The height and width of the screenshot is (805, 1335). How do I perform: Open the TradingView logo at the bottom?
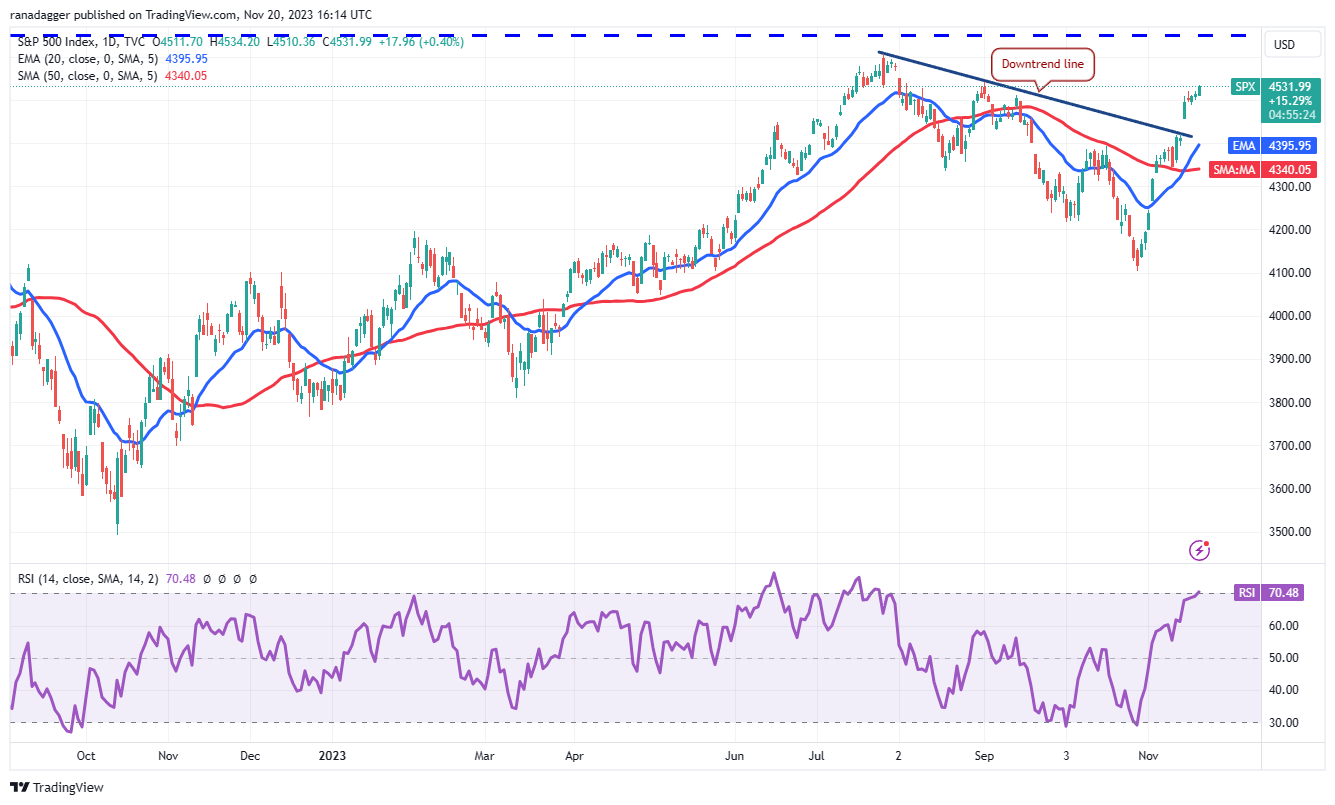[57, 787]
